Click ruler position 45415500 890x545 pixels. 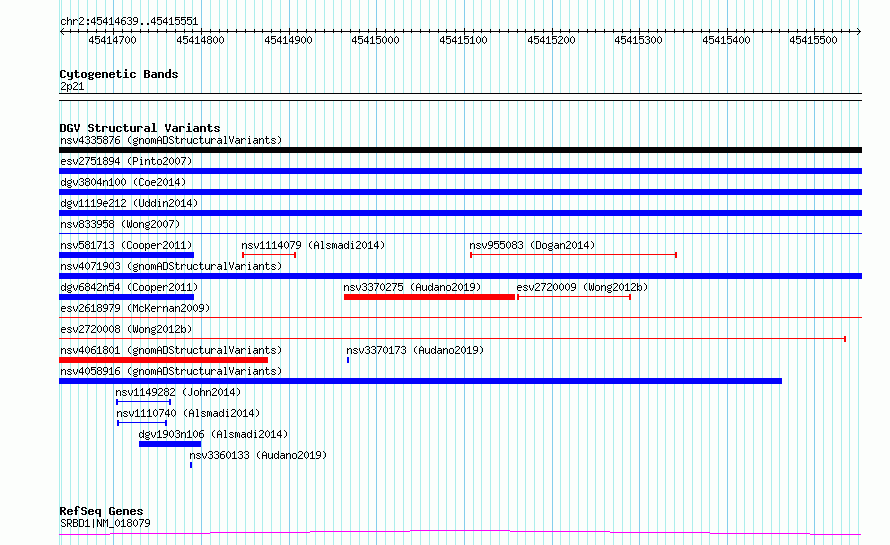click(x=813, y=40)
